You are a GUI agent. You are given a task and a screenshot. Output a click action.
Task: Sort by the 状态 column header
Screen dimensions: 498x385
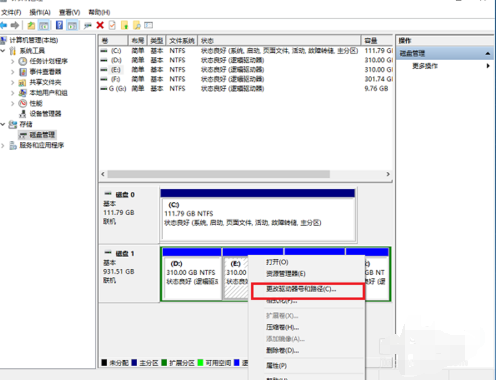pyautogui.click(x=279, y=41)
